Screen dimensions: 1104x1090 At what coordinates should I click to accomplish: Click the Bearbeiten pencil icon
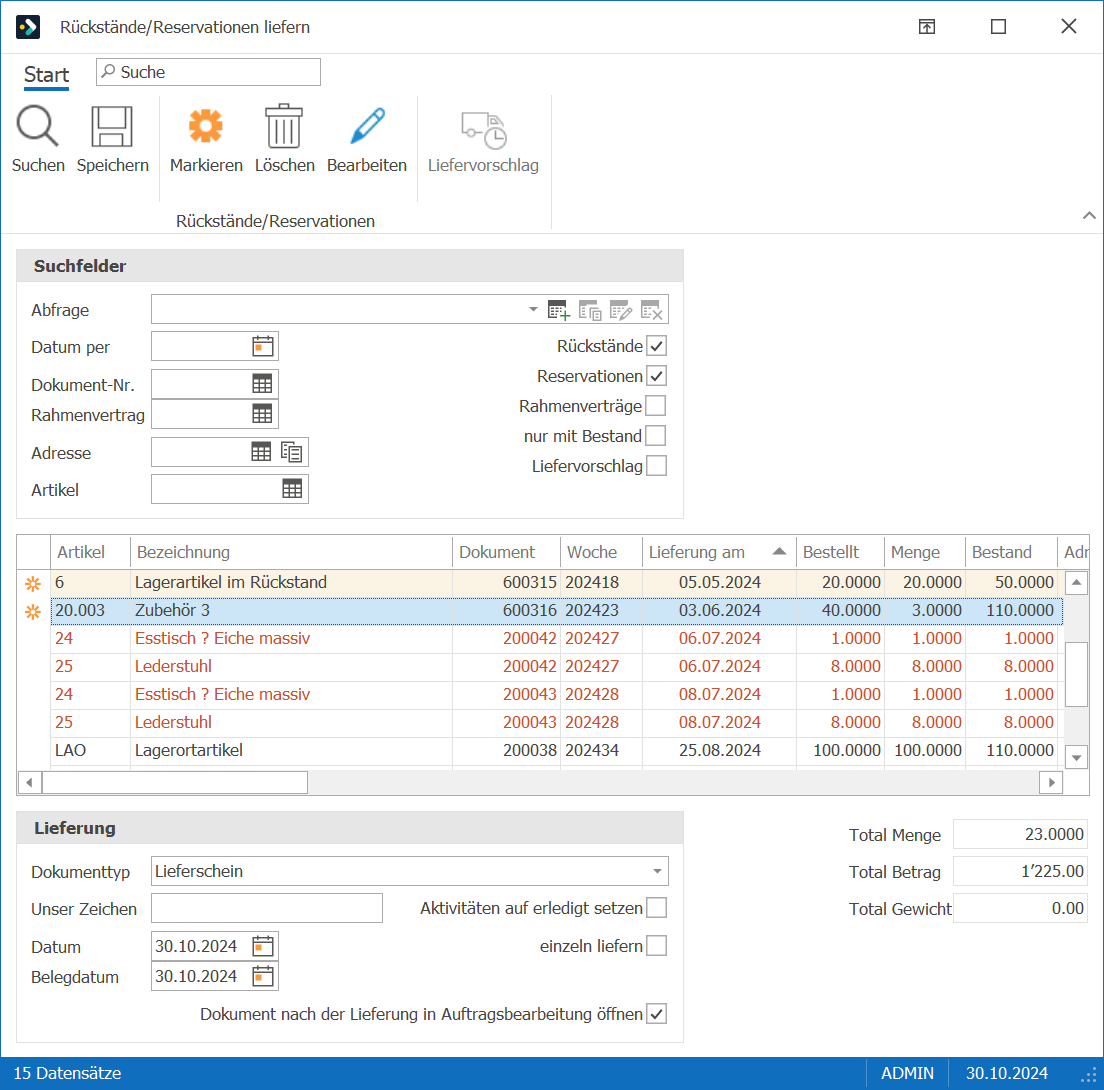pyautogui.click(x=367, y=126)
